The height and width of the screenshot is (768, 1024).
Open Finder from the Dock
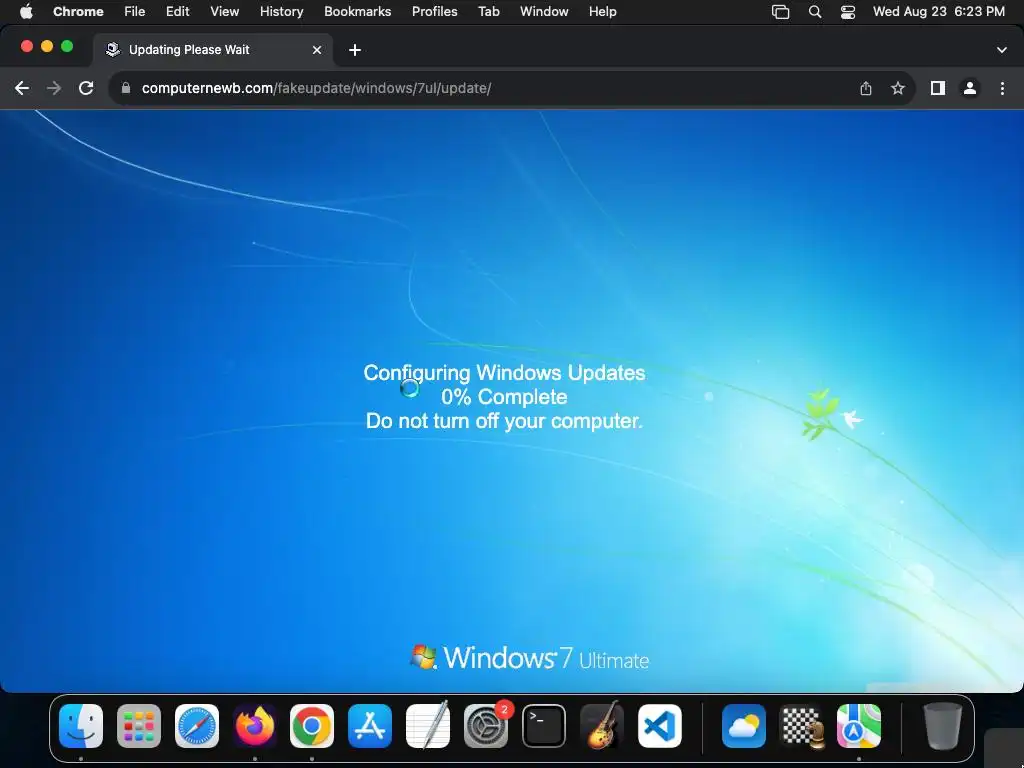pyautogui.click(x=81, y=726)
